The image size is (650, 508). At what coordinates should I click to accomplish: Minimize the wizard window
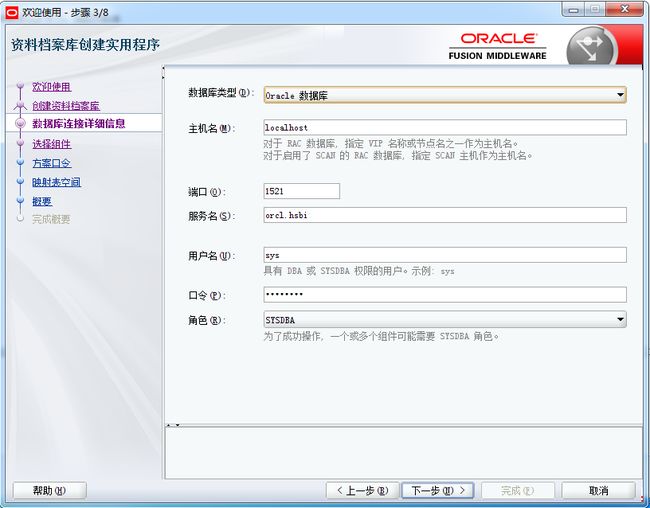coord(573,9)
